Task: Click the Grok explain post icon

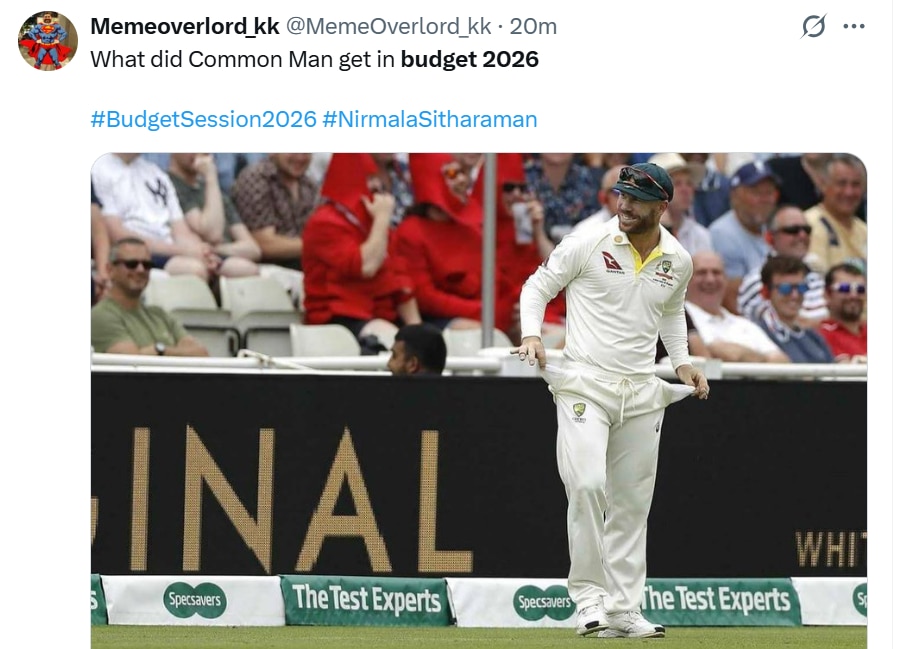Action: [814, 26]
